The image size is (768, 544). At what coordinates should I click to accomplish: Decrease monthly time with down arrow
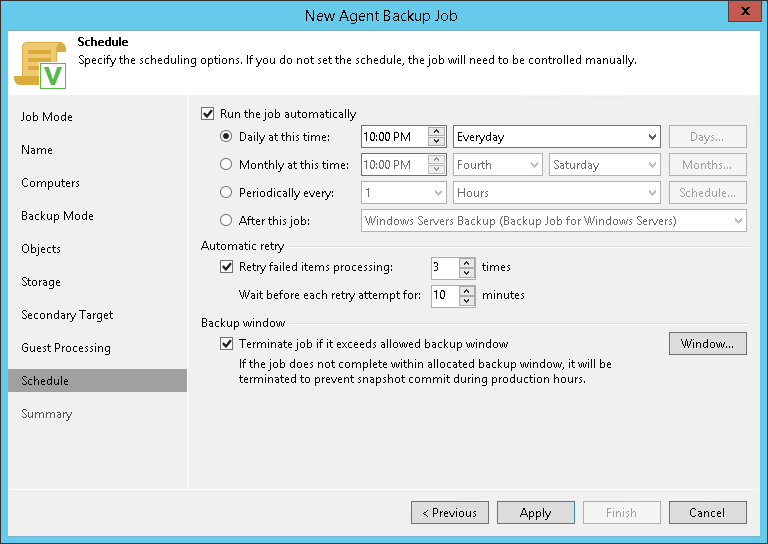(436, 169)
